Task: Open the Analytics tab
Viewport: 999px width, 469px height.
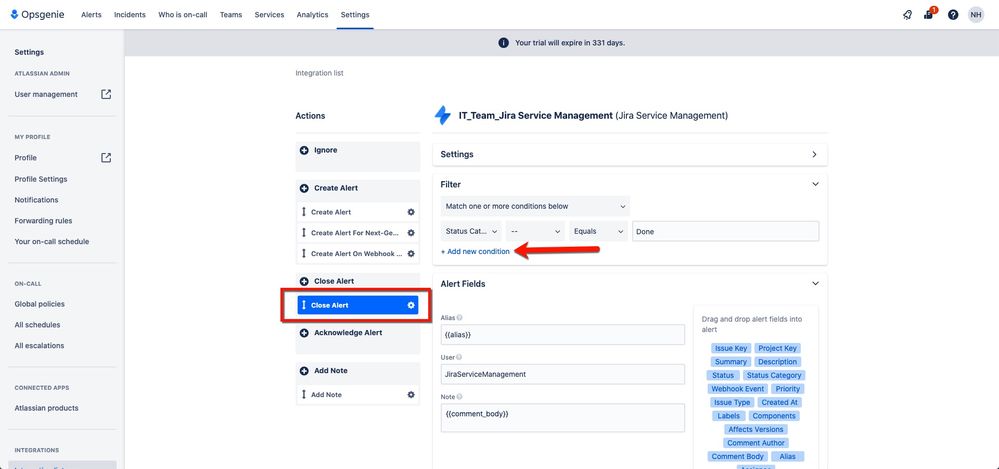Action: 312,15
